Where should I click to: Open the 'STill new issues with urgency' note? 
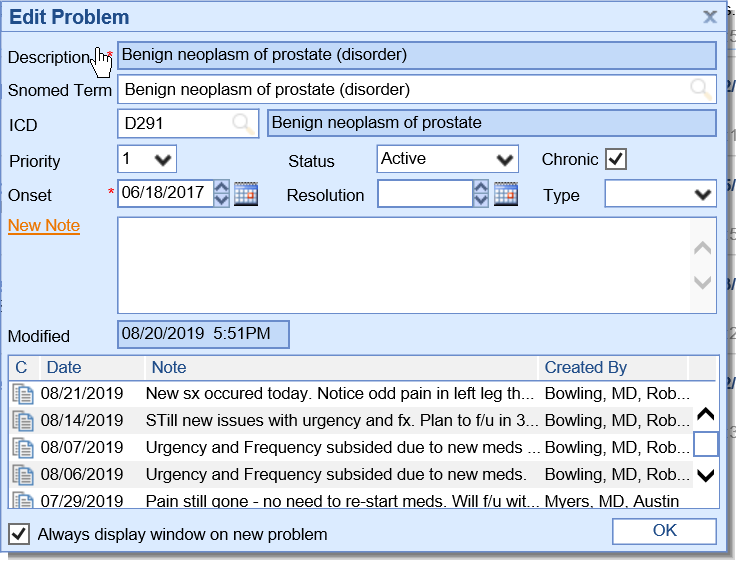[342, 421]
